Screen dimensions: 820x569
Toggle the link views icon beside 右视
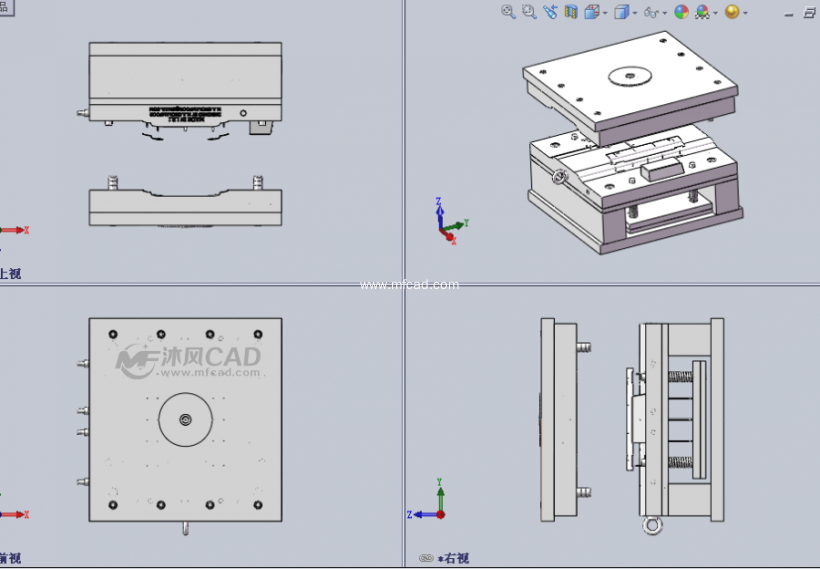tap(426, 558)
